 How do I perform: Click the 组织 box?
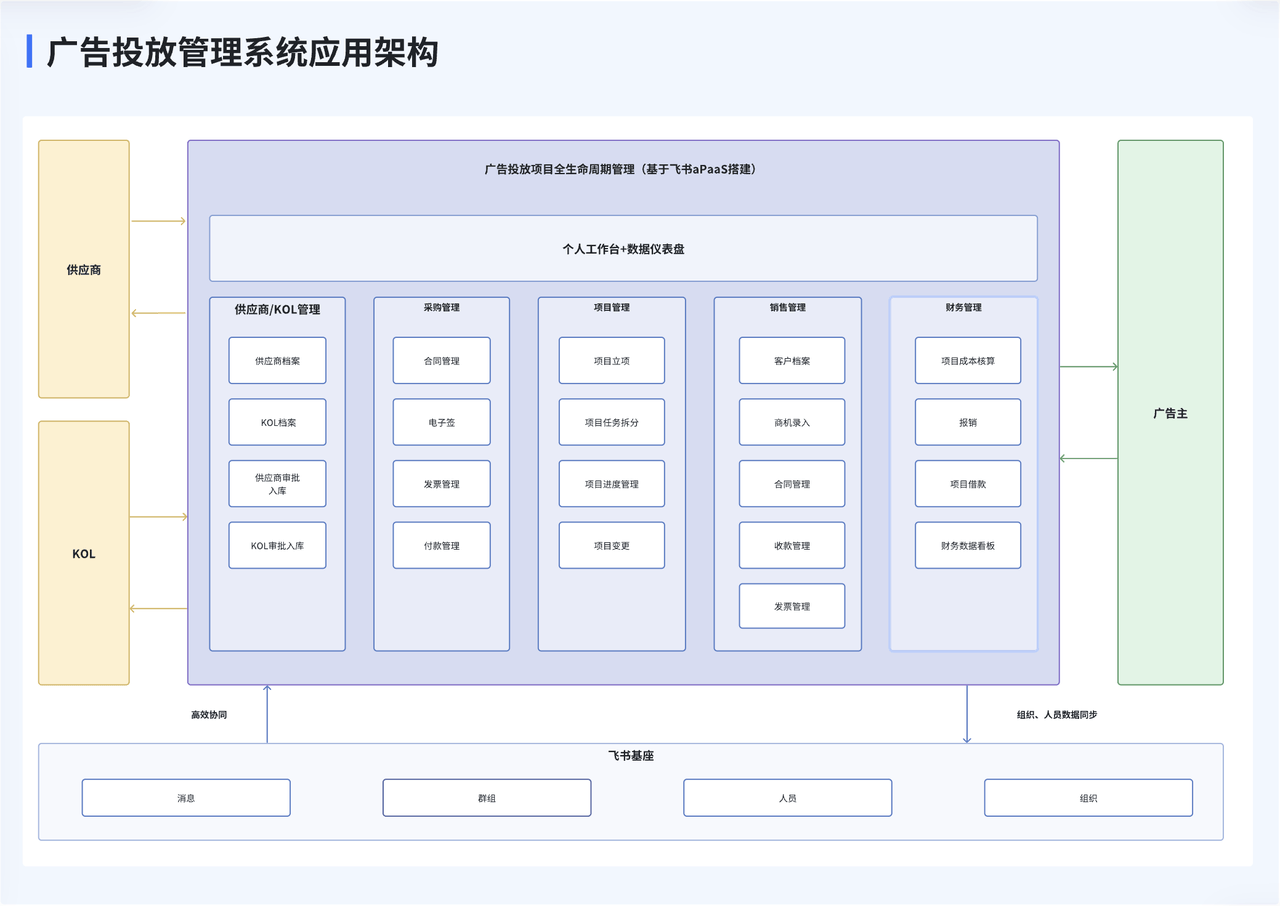1089,798
